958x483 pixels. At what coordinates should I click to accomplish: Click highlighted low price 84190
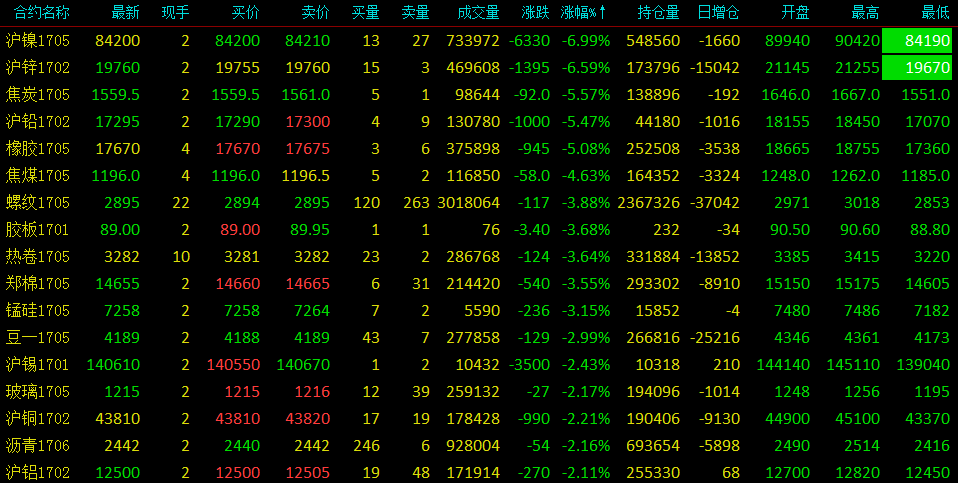[917, 41]
